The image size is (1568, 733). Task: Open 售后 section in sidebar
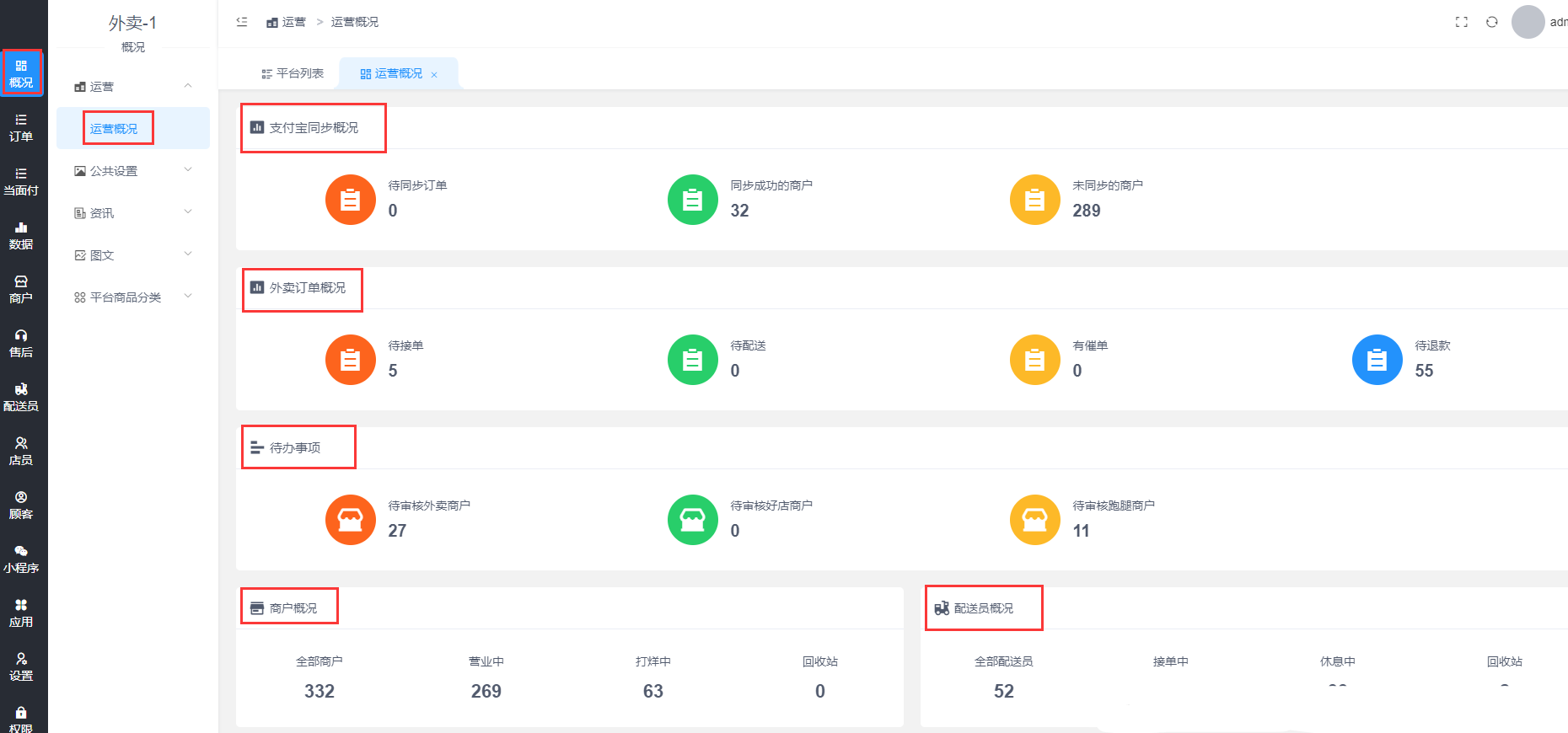click(21, 343)
